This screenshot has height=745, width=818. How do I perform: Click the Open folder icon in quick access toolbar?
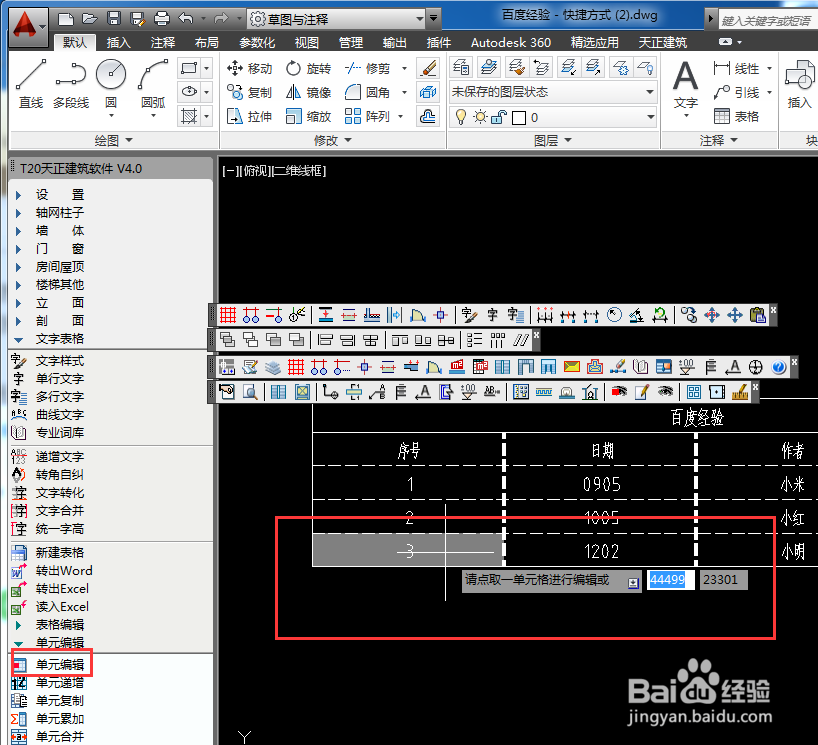(x=90, y=19)
